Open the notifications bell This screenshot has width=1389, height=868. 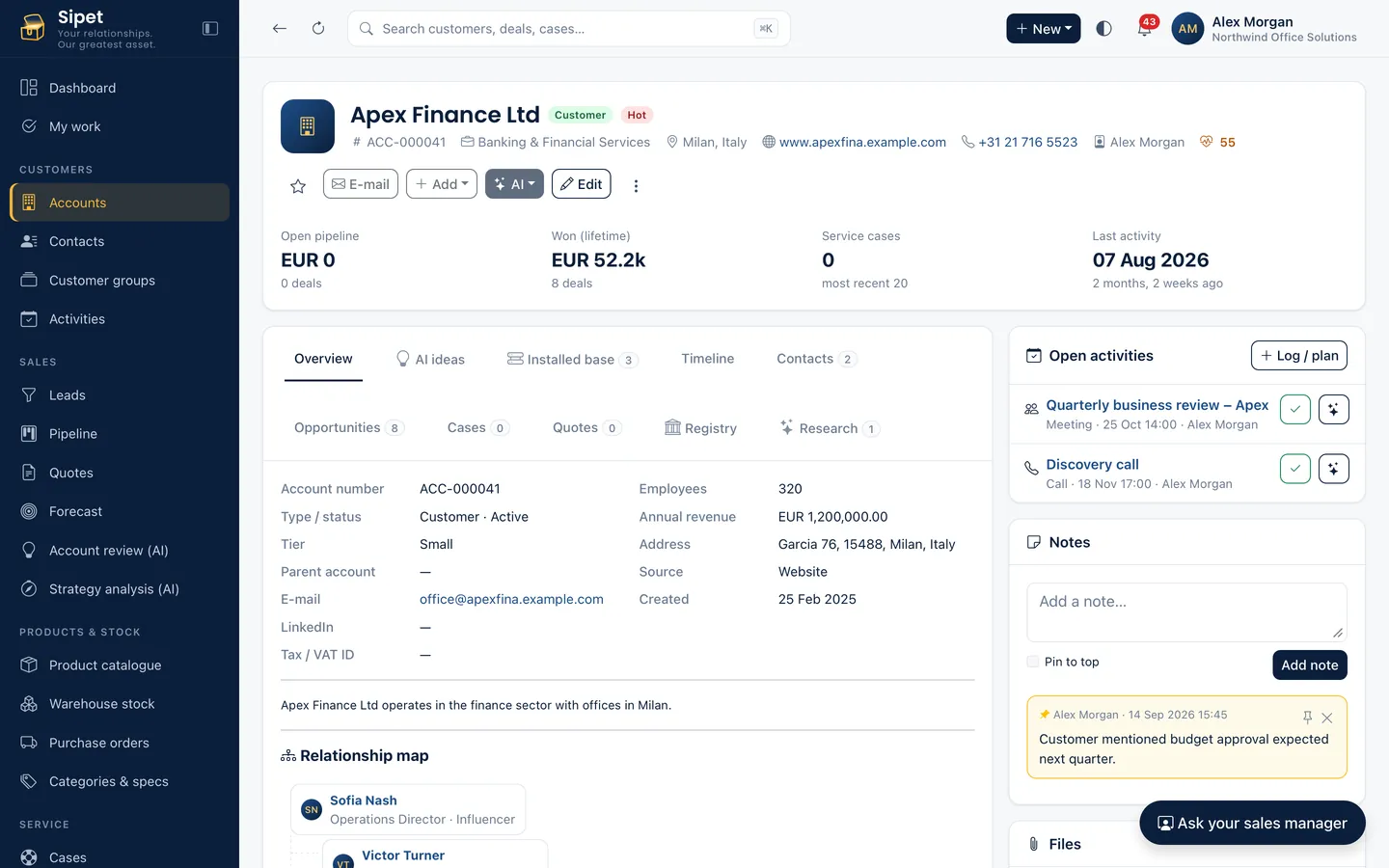[x=1144, y=29]
